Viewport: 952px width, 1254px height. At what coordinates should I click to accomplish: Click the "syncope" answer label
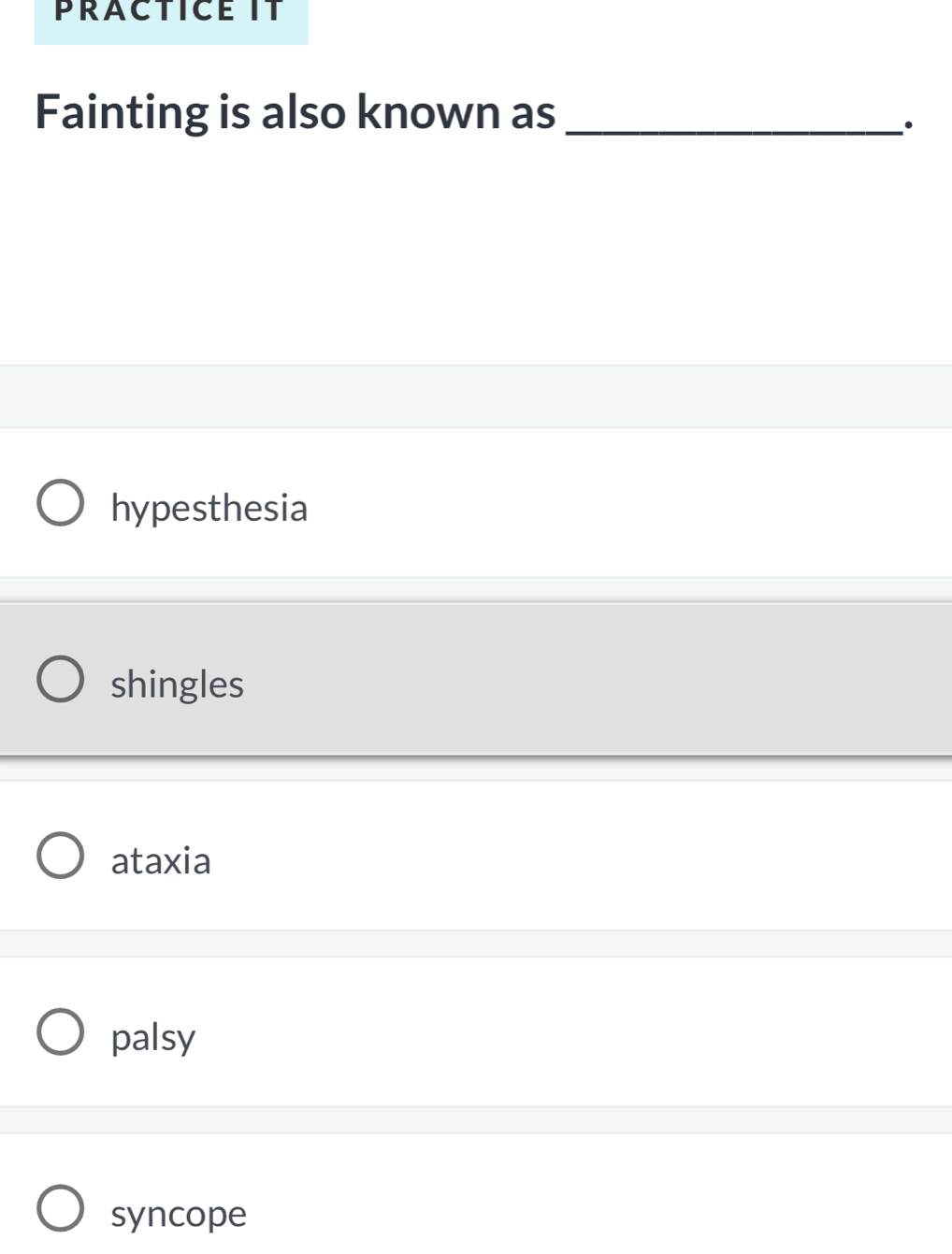coord(179,1214)
